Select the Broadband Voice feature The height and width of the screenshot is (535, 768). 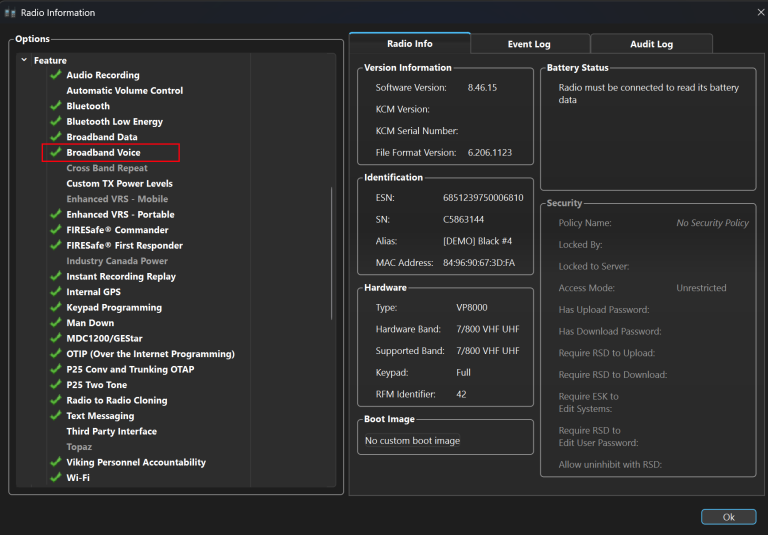(103, 153)
